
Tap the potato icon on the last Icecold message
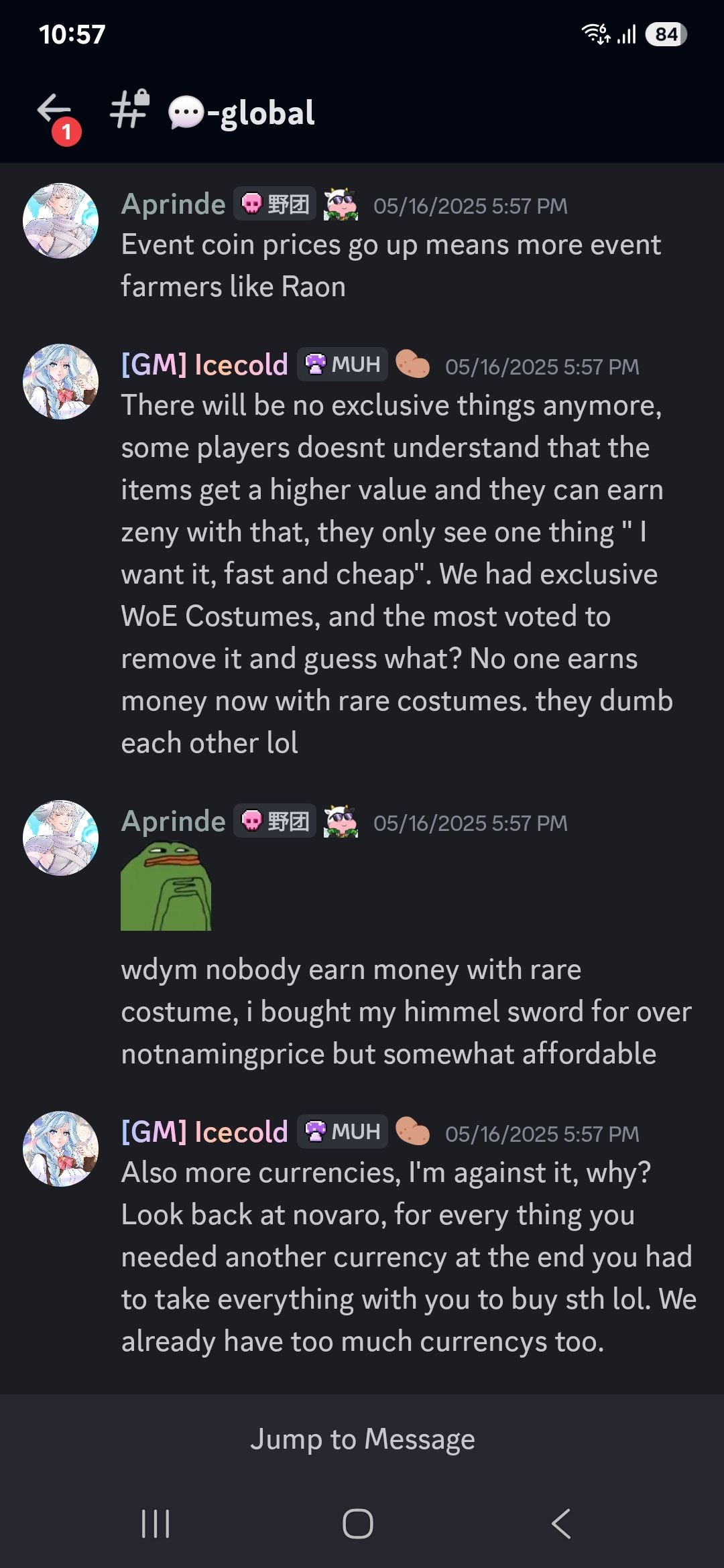click(412, 1132)
